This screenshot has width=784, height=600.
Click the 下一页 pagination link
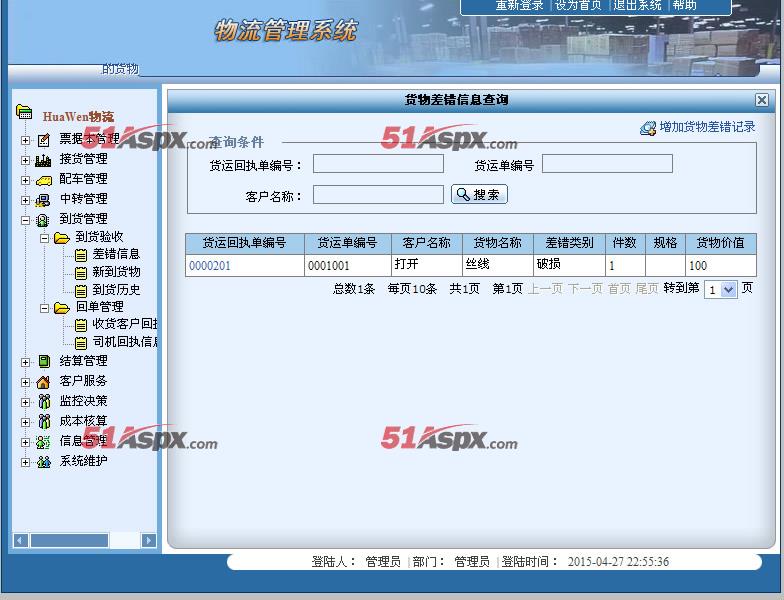(585, 288)
